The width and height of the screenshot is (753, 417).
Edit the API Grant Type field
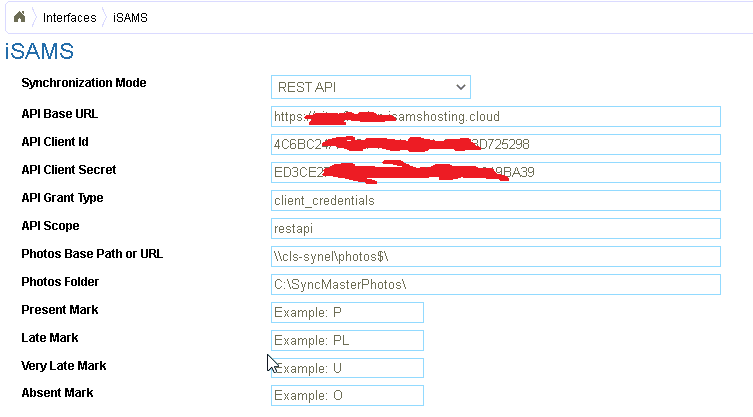tap(496, 200)
